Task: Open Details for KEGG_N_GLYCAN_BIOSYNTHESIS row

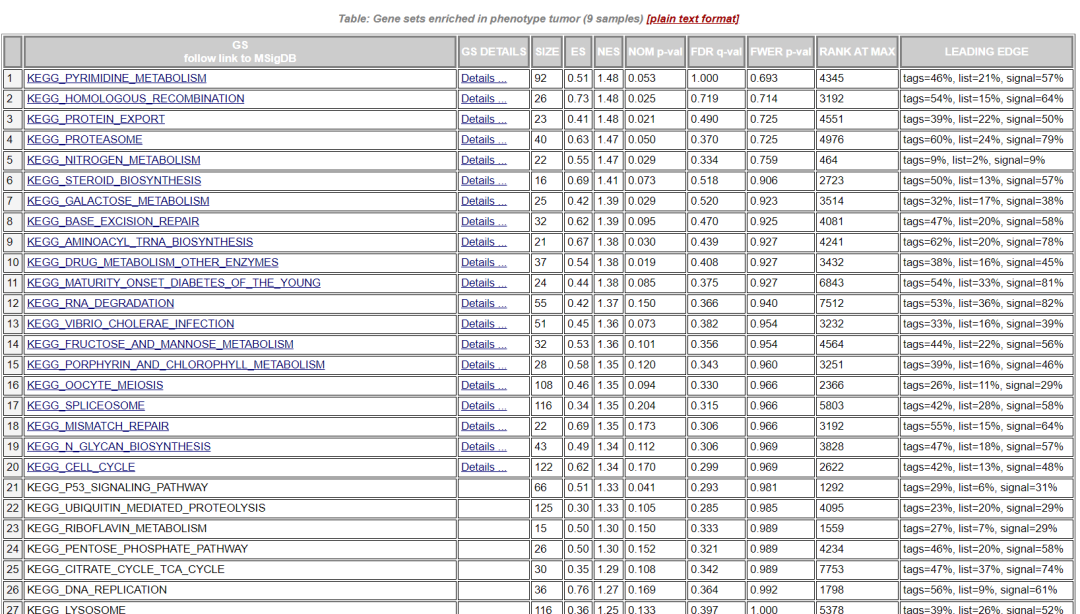Action: pyautogui.click(x=484, y=447)
